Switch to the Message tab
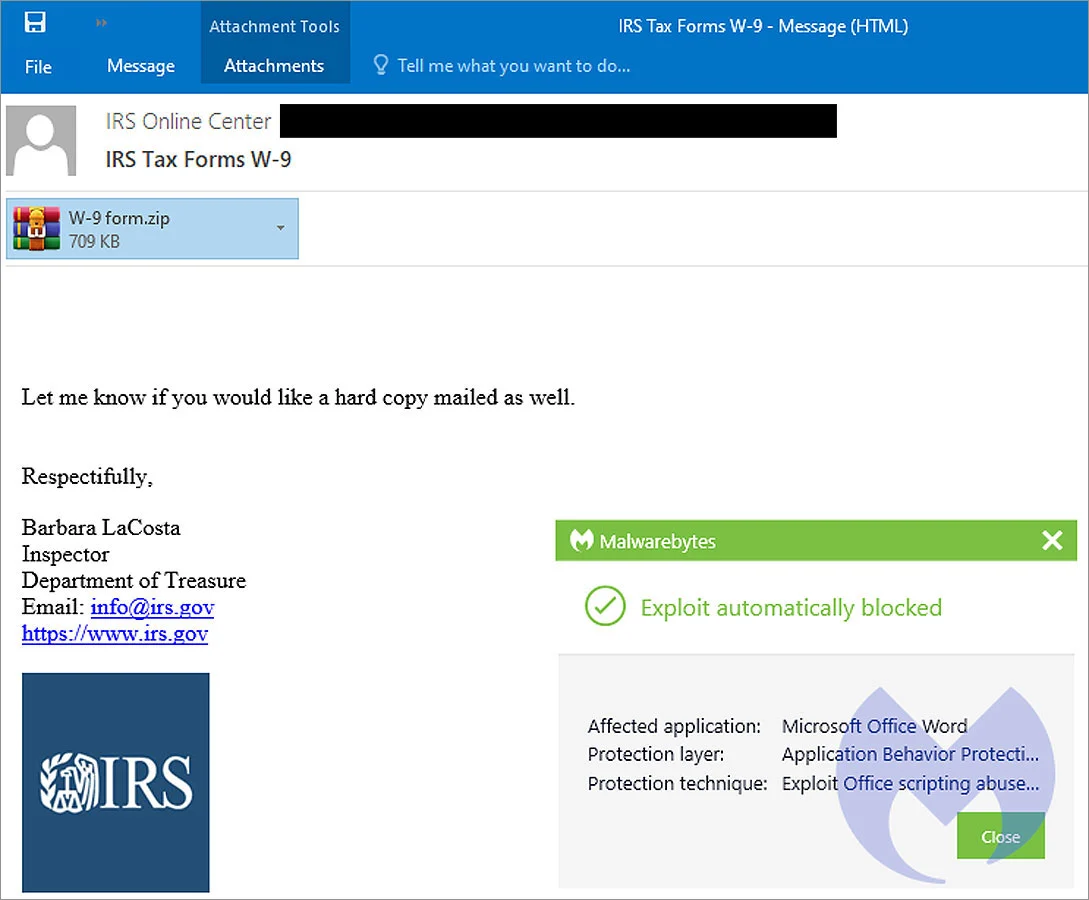 coord(141,66)
